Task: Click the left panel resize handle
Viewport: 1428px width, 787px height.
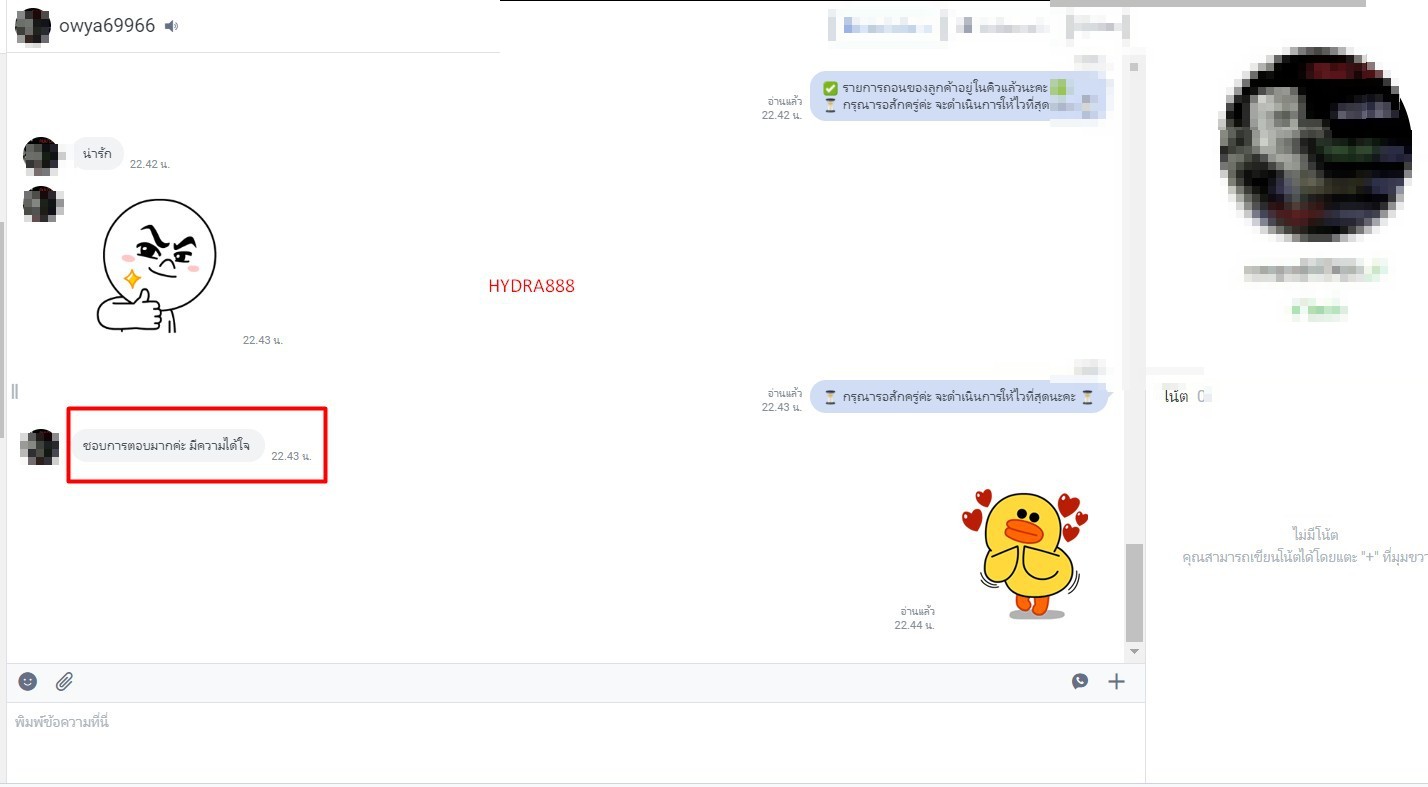Action: (x=14, y=391)
